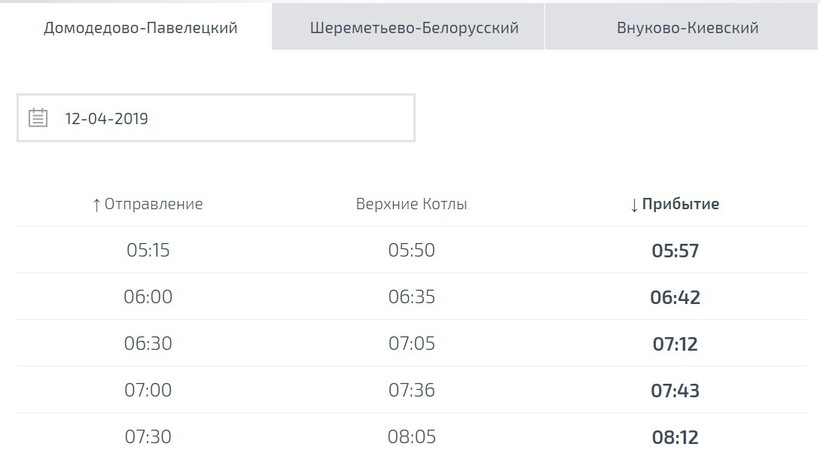This screenshot has width=820, height=456.
Task: Select the 05:15 departure time
Action: (148, 250)
